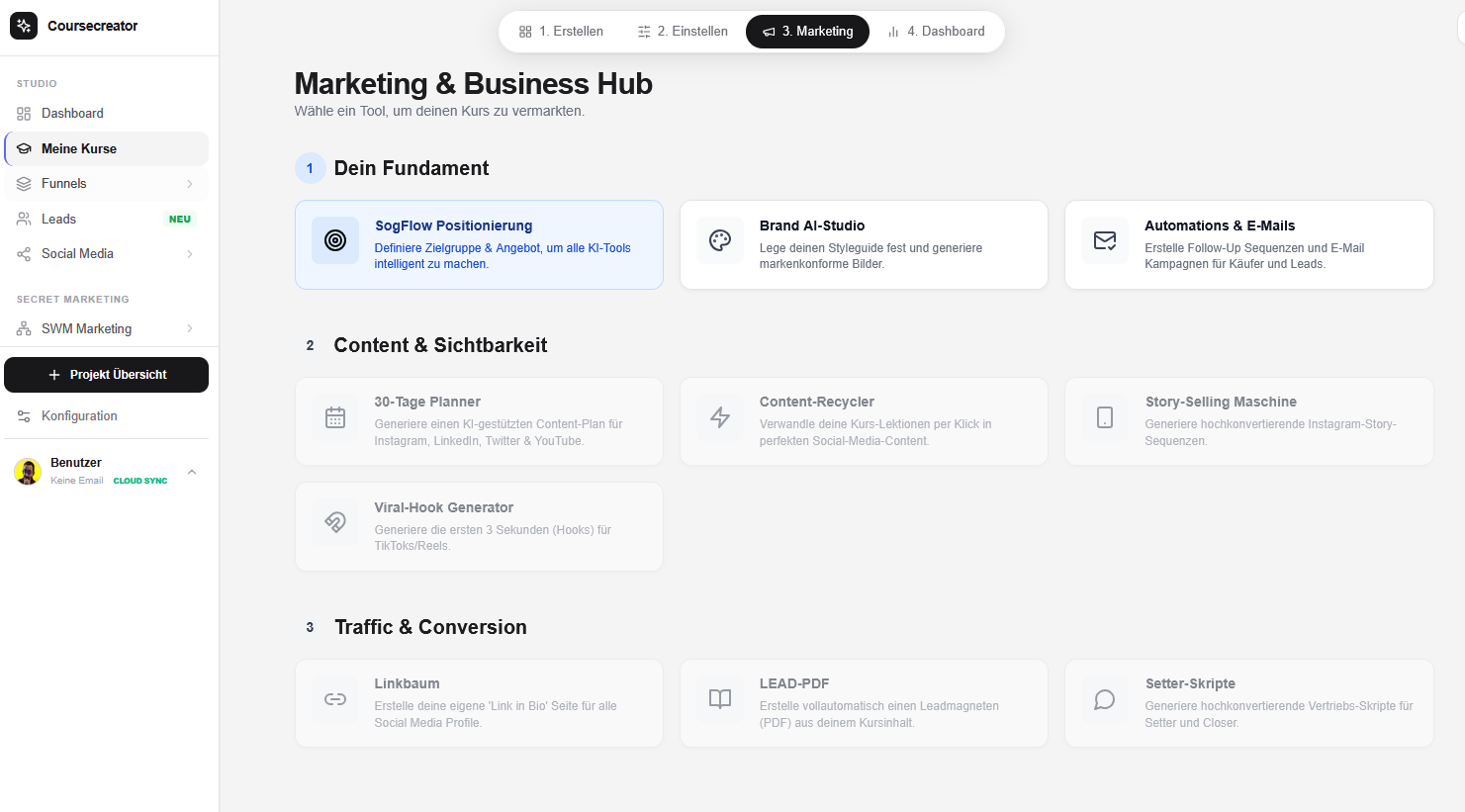Open Konfiguration in the sidebar
Image resolution: width=1465 pixels, height=812 pixels.
point(107,416)
